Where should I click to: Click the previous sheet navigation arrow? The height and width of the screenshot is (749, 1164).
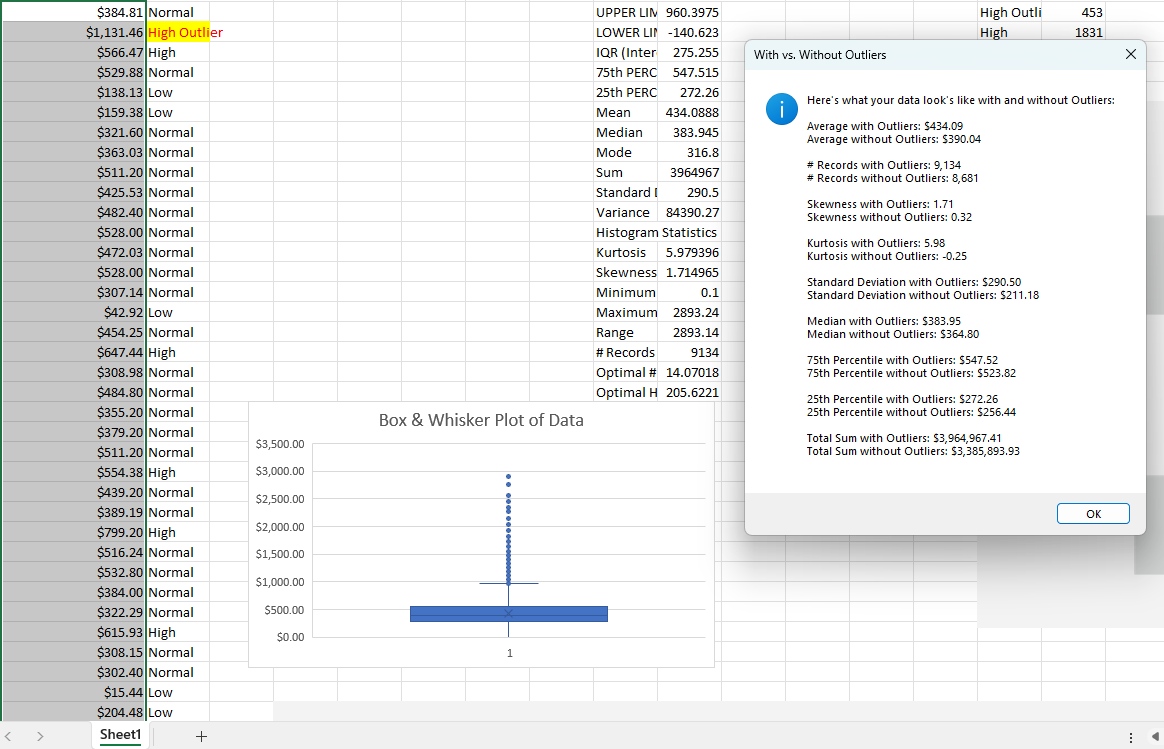coord(12,736)
